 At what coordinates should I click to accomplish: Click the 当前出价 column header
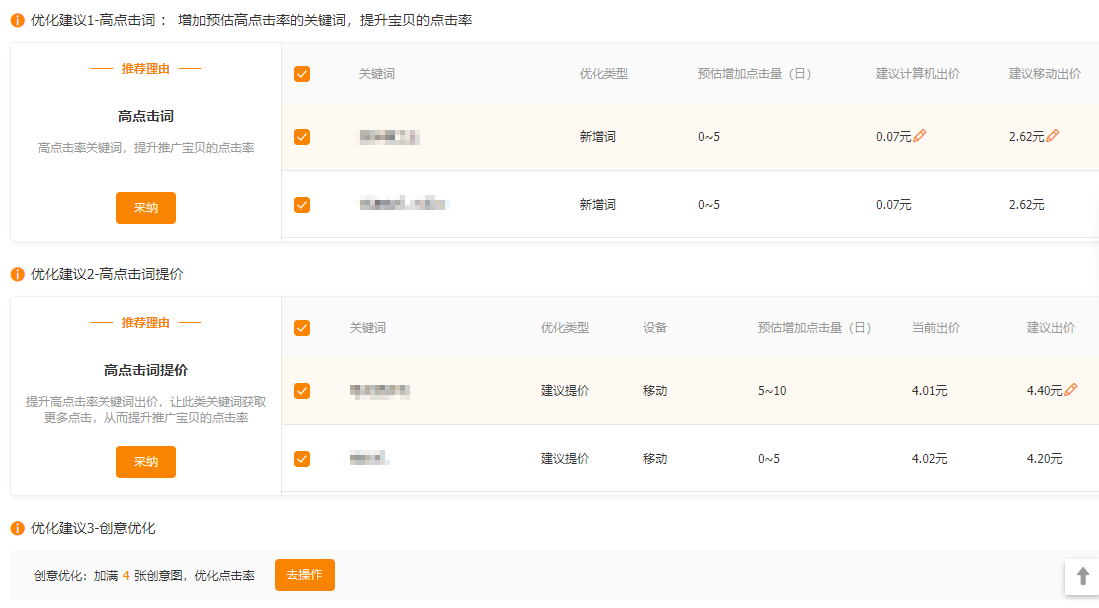[935, 328]
